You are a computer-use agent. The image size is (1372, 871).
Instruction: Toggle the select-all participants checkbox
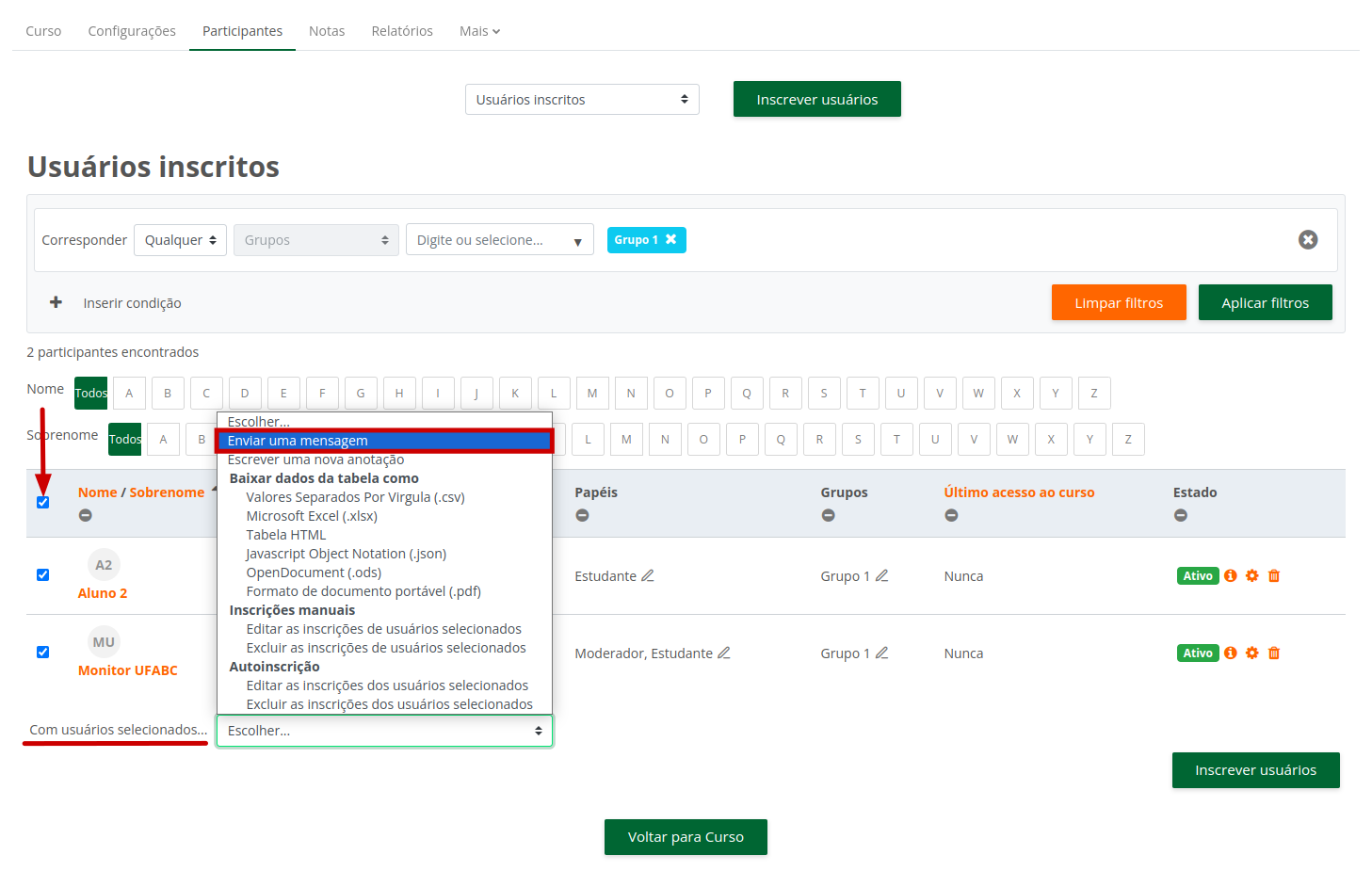click(42, 503)
